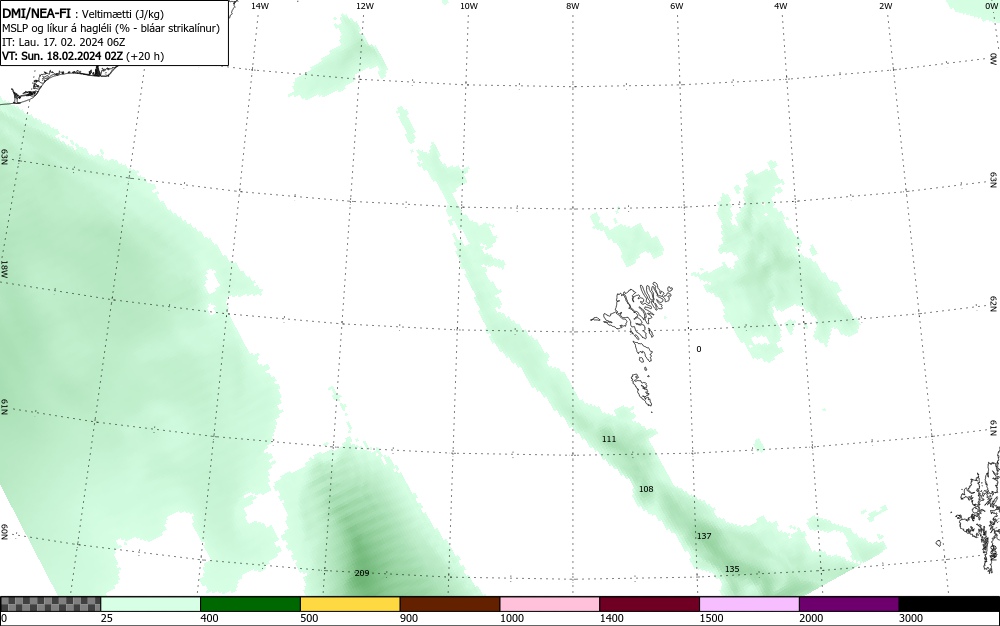
Task: Click the 8W longitude label
Action: tap(573, 6)
